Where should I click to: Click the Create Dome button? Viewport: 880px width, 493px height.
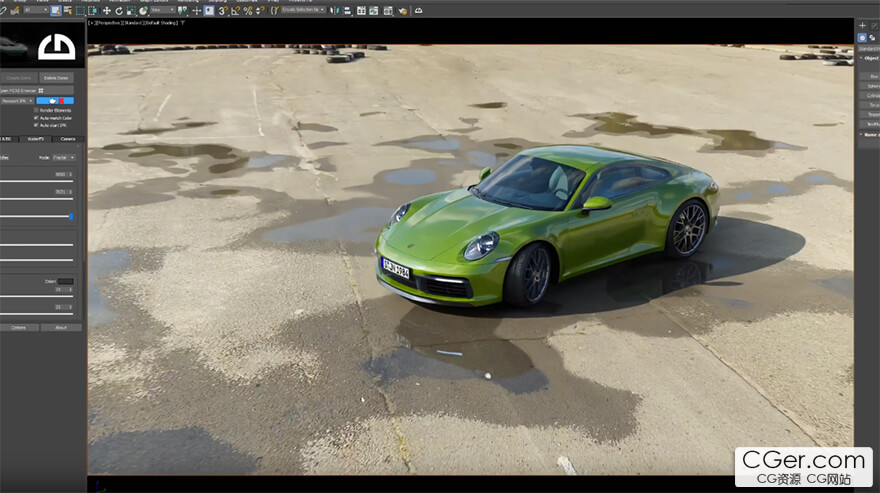click(x=19, y=78)
